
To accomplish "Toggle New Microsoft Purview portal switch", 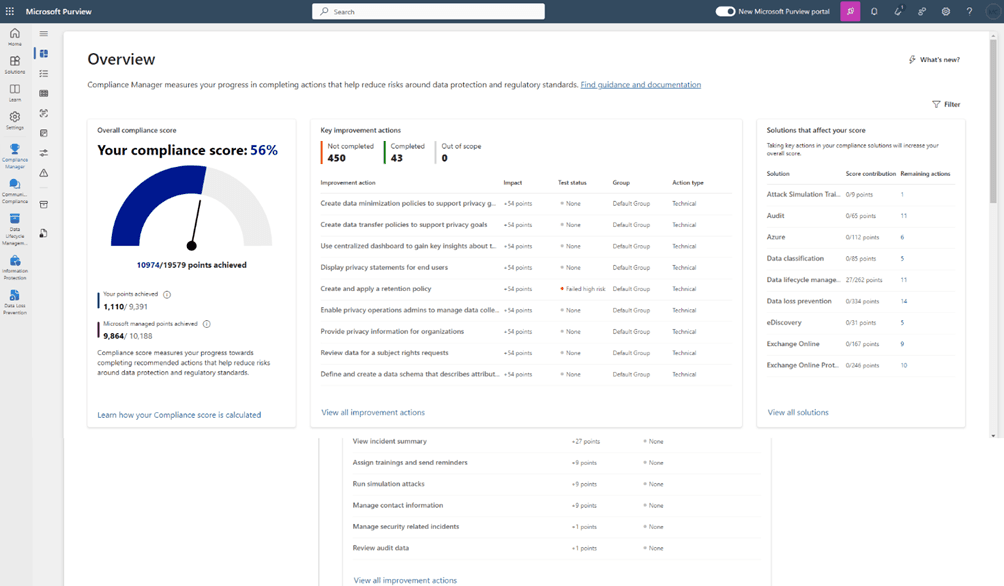I will 725,12.
